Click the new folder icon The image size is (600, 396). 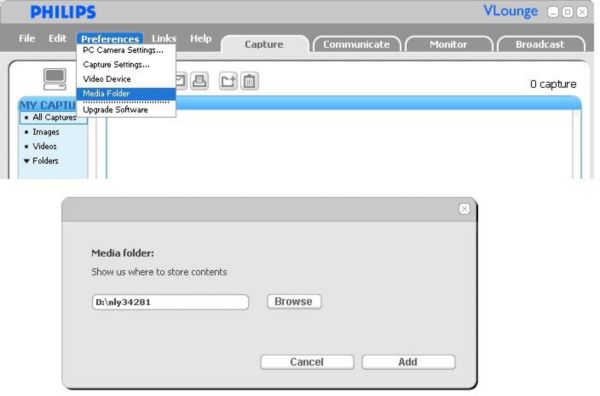[228, 81]
